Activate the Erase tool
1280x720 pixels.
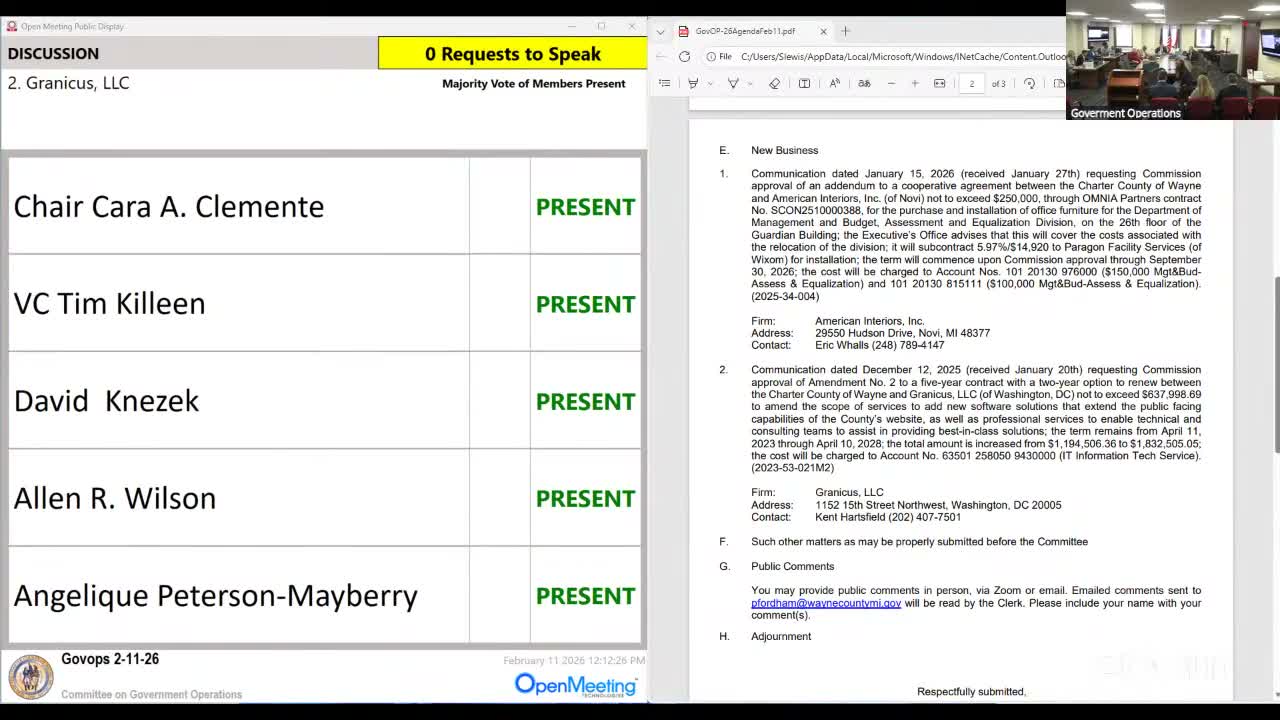[x=774, y=84]
